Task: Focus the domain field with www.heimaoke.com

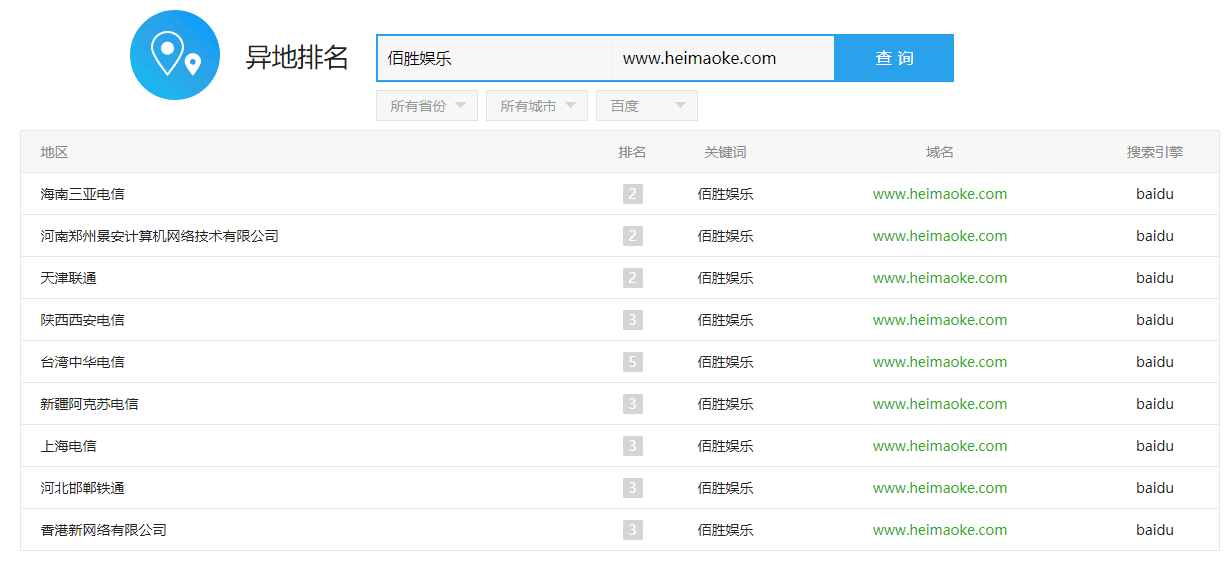Action: click(723, 58)
